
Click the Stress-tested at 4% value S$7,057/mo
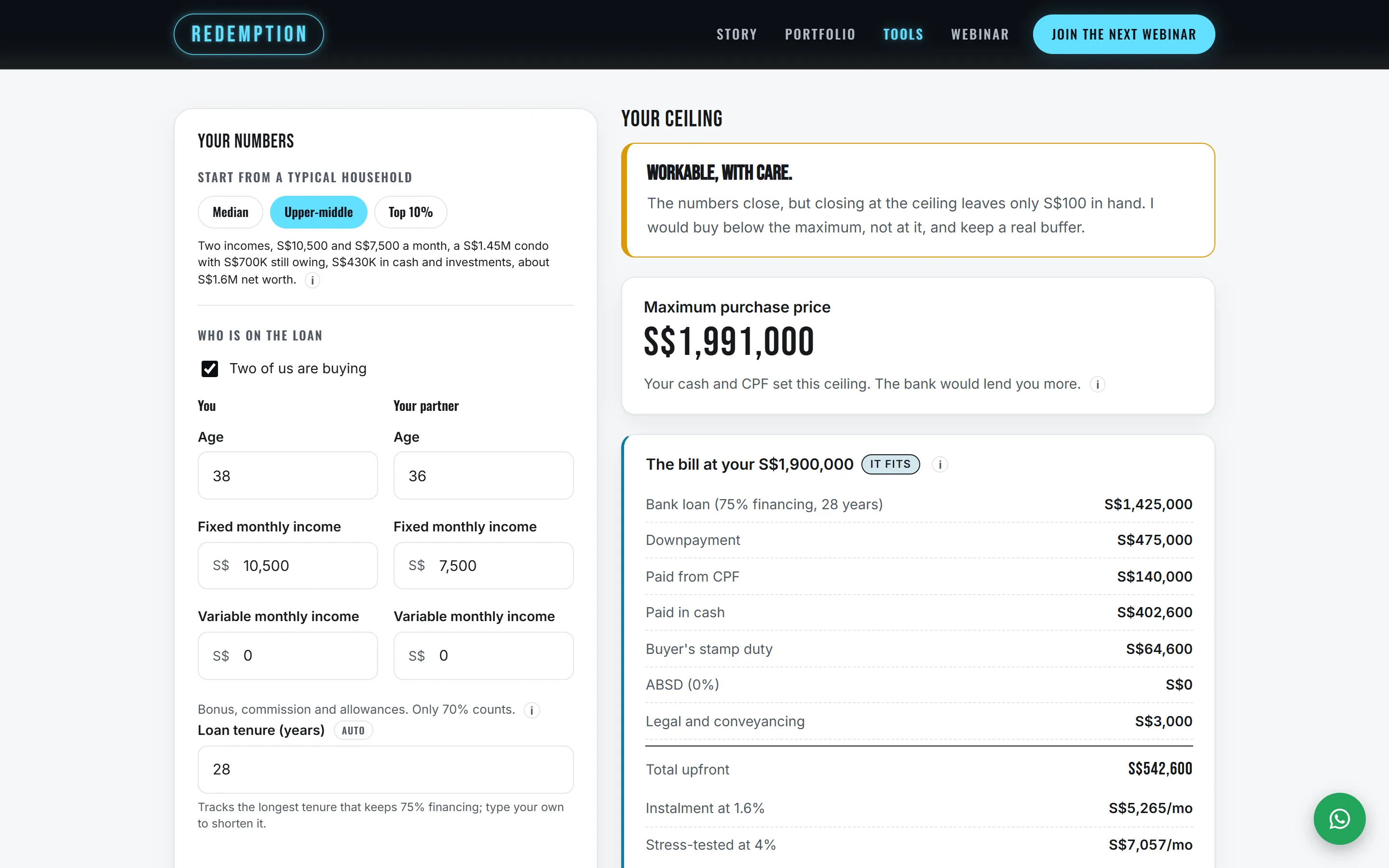(x=1150, y=844)
